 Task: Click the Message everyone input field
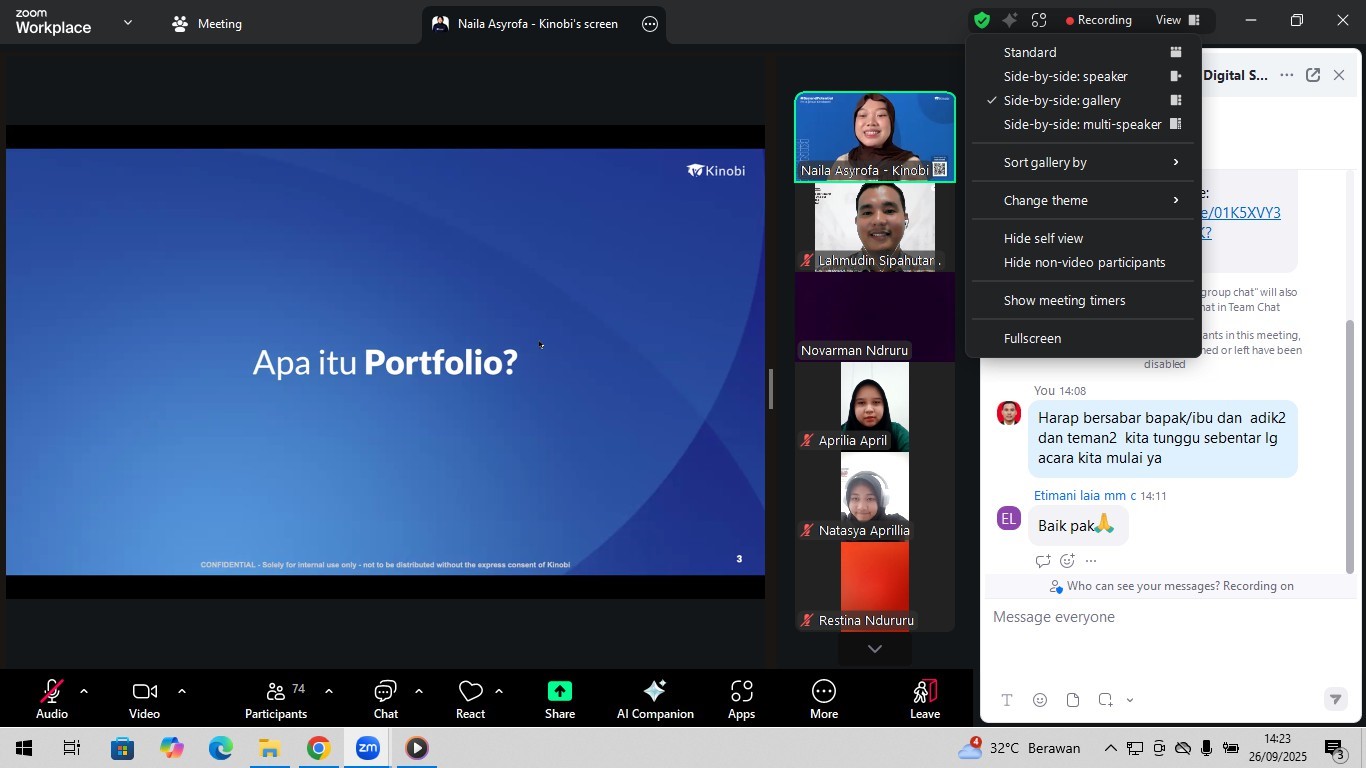(1160, 618)
